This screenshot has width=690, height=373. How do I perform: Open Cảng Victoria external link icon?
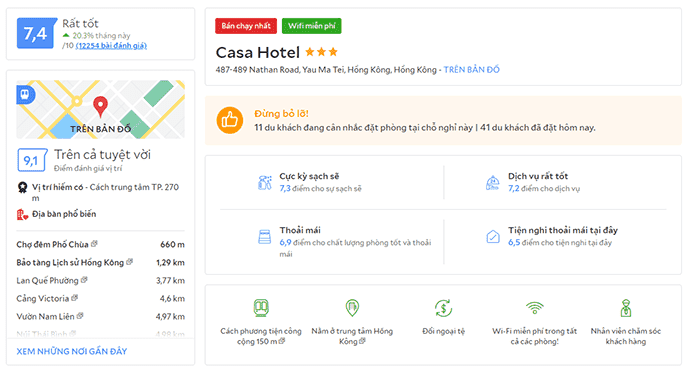pos(74,298)
